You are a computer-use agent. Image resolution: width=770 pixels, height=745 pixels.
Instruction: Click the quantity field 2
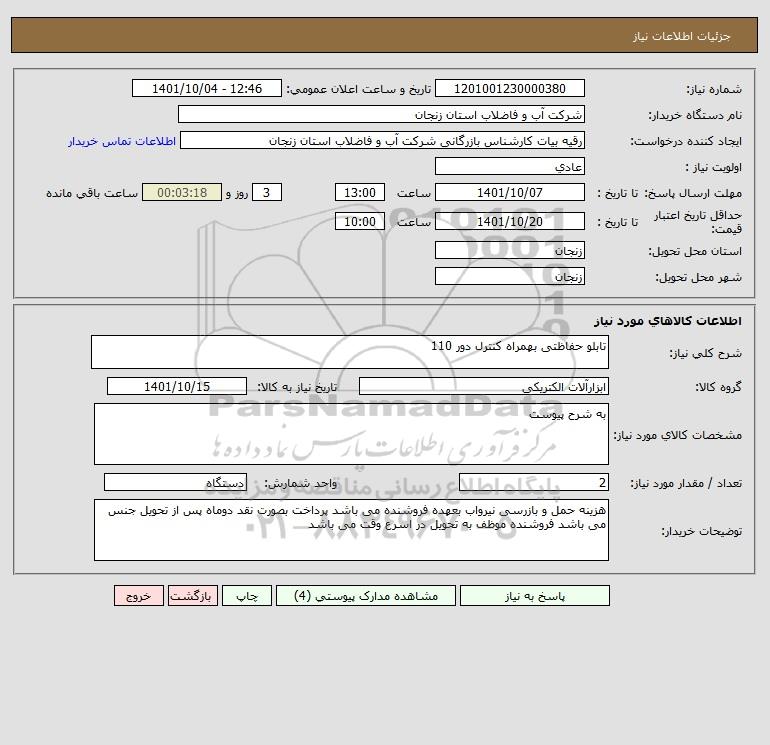[x=534, y=483]
